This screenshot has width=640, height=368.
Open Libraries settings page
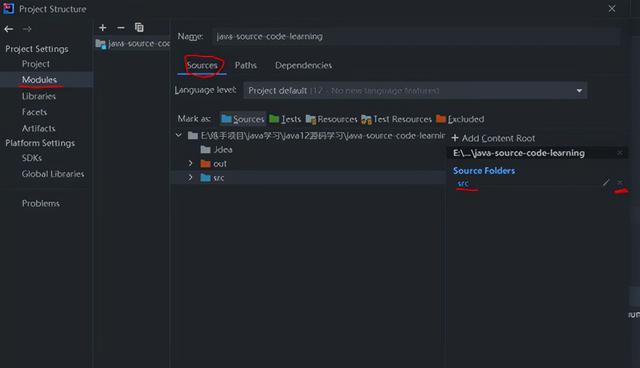(39, 96)
